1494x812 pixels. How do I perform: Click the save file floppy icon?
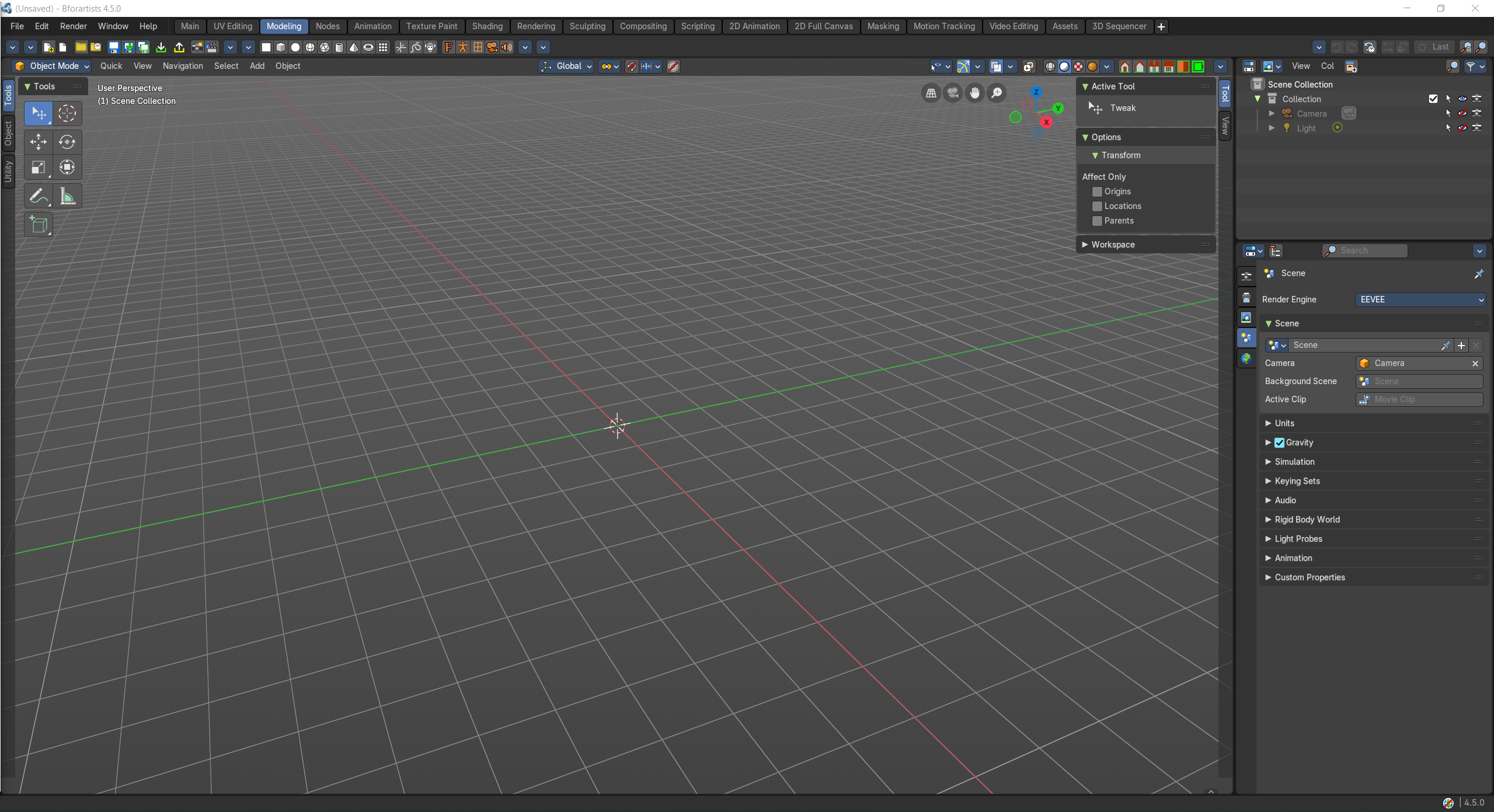click(114, 47)
